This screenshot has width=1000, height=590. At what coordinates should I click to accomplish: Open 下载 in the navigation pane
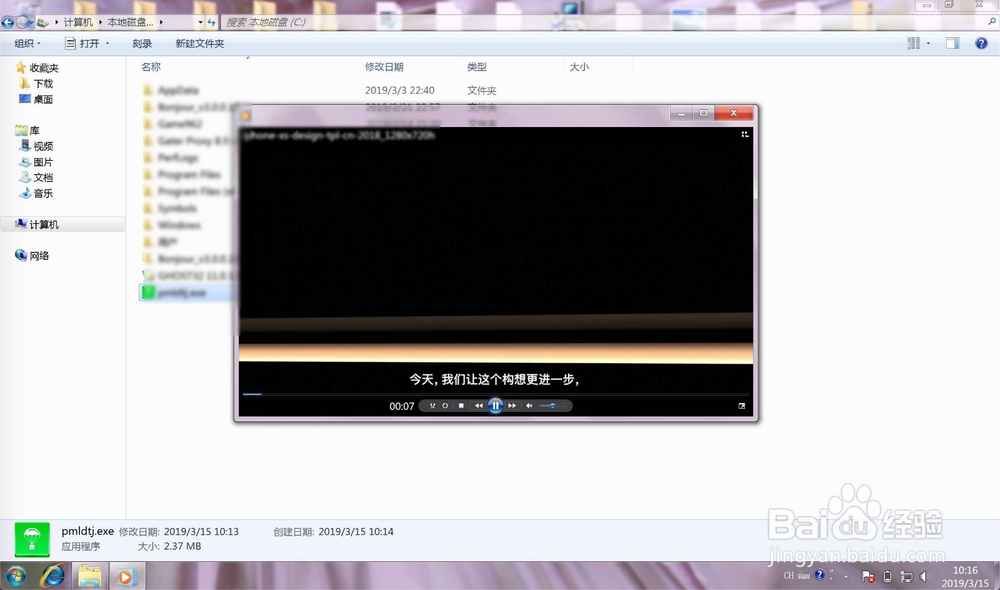point(43,84)
